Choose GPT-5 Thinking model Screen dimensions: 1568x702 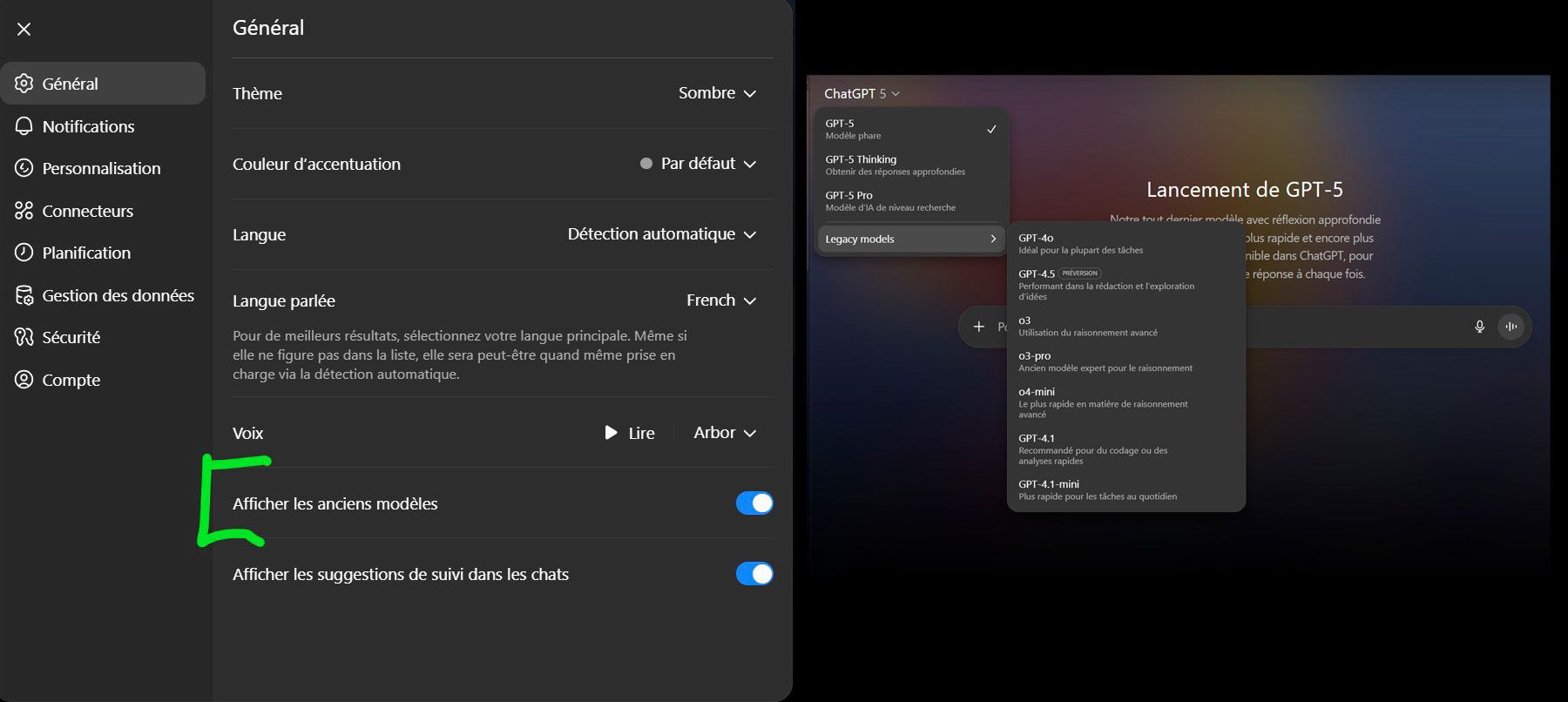point(911,165)
